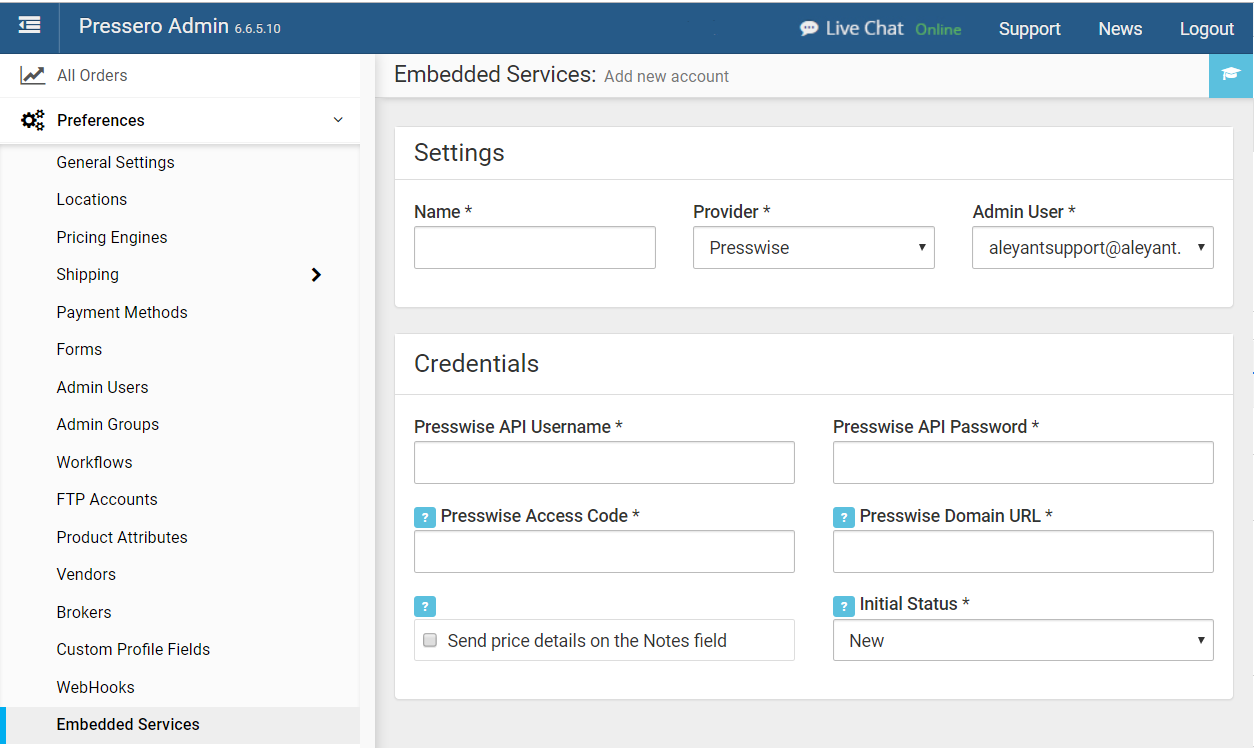This screenshot has width=1254, height=748.
Task: Click help icon beside Presswise Domain URL
Action: 844,517
